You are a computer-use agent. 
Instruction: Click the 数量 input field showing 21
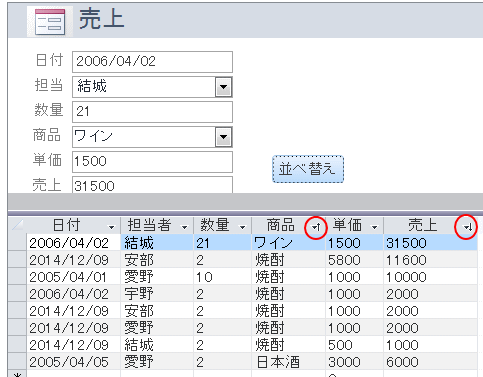pyautogui.click(x=152, y=112)
